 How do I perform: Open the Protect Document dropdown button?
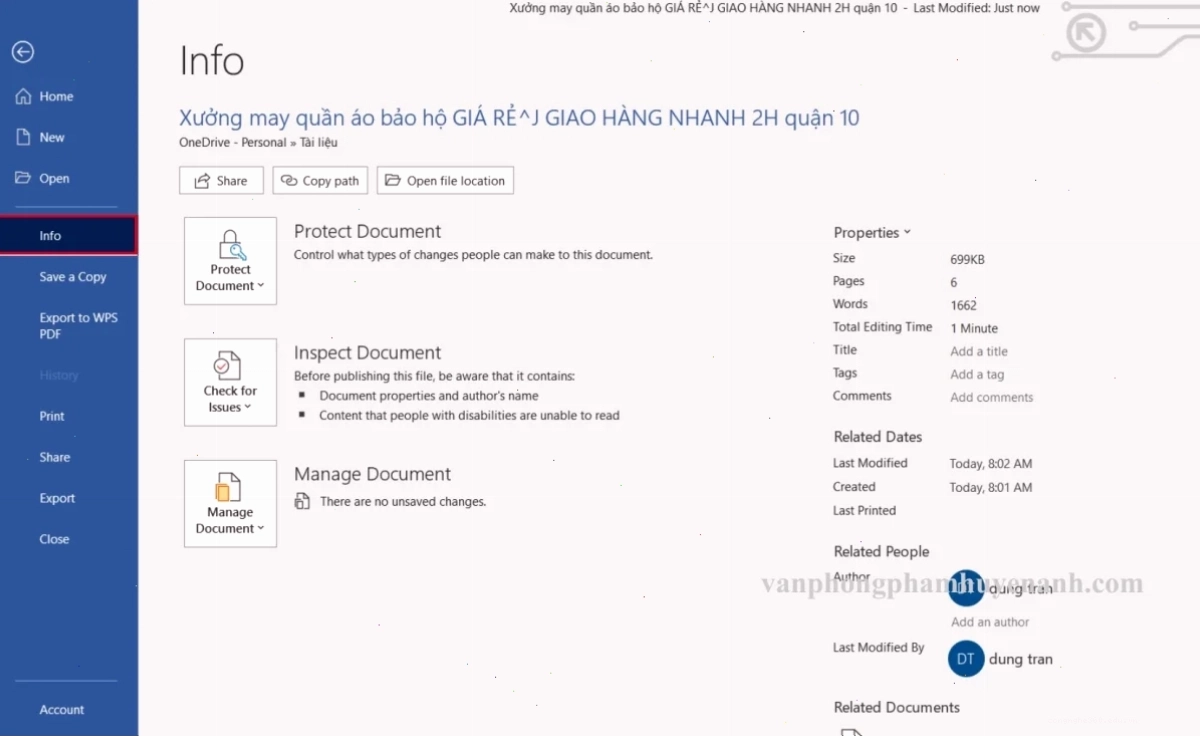[230, 260]
